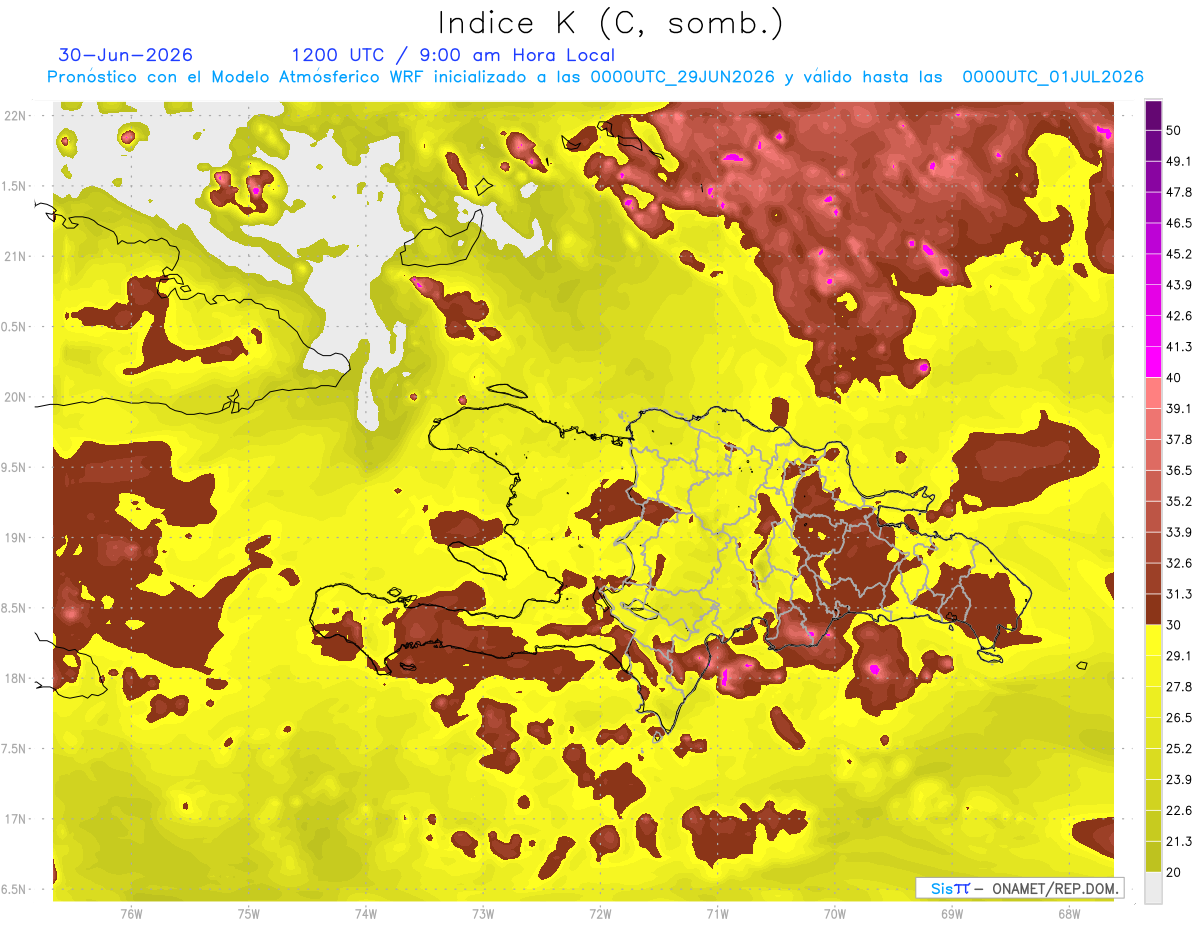The height and width of the screenshot is (927, 1200).
Task: Click the "69W" longitude axis label
Action: tap(952, 913)
